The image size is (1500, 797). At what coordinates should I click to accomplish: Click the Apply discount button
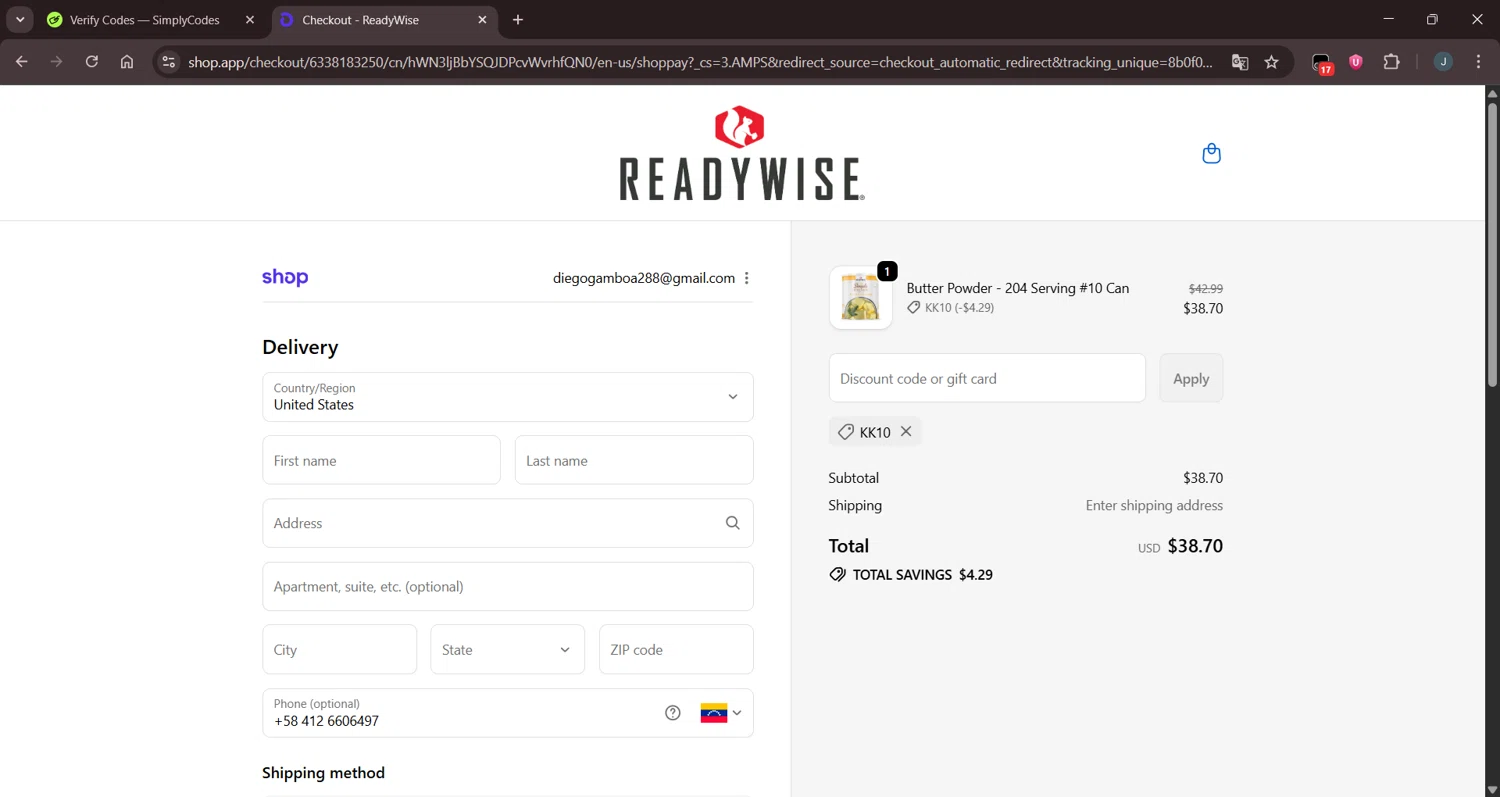1191,378
